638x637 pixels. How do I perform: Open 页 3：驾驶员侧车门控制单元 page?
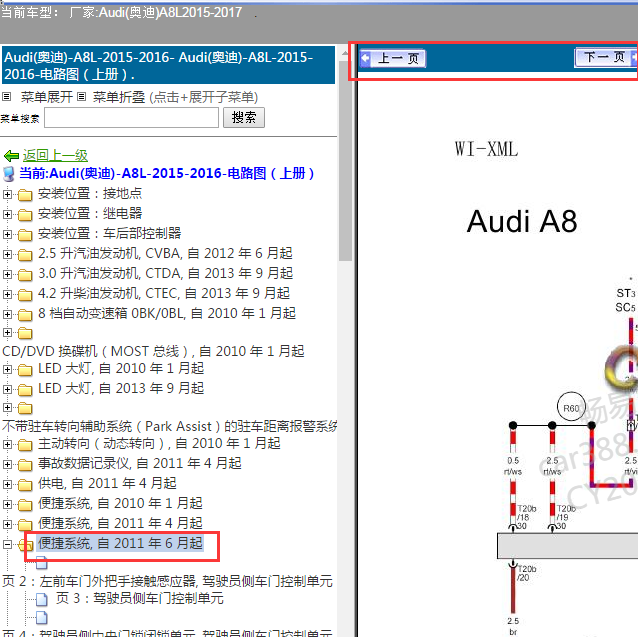coord(140,598)
